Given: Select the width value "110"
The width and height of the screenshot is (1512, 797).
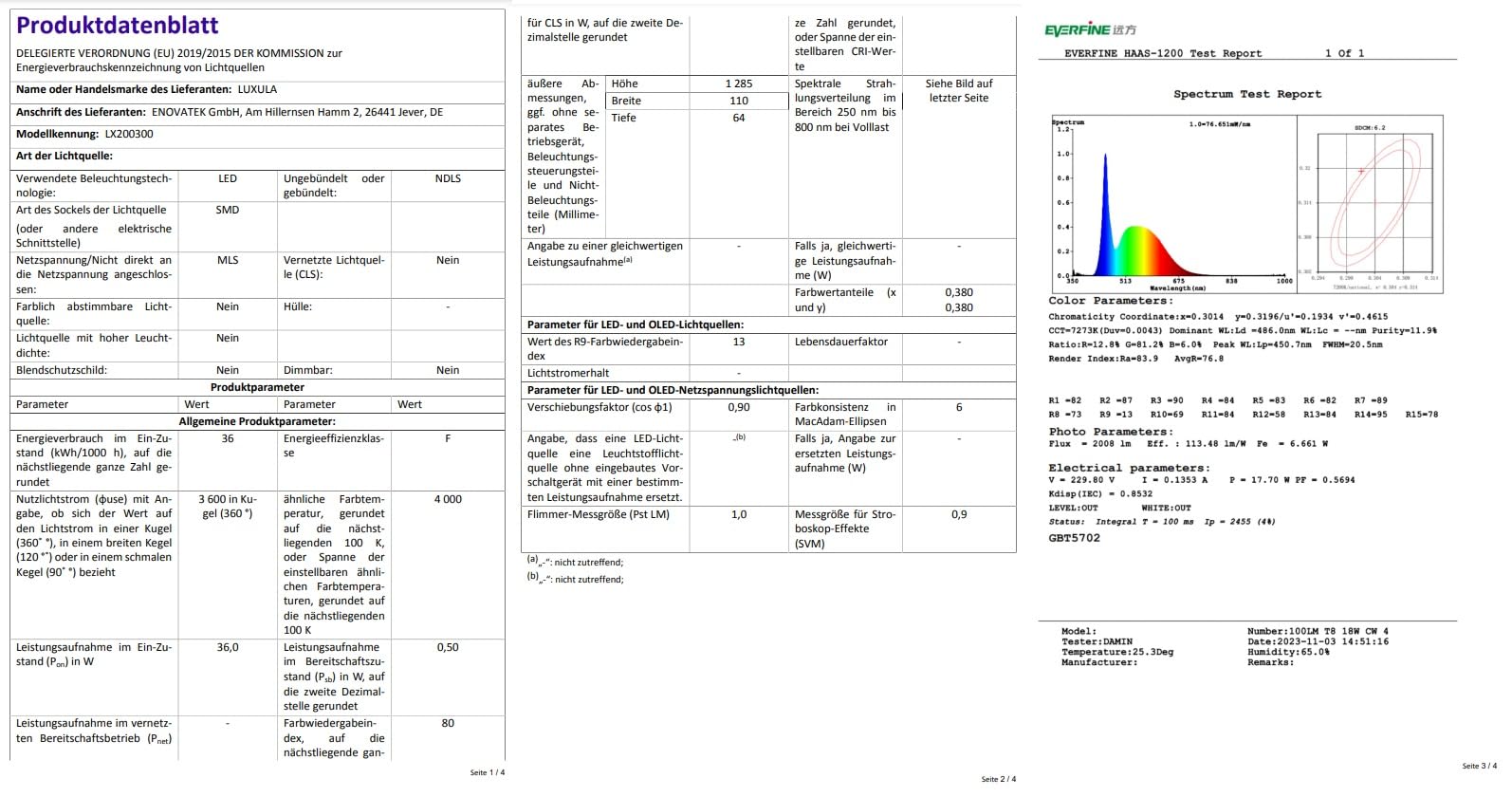Looking at the screenshot, I should tap(739, 101).
